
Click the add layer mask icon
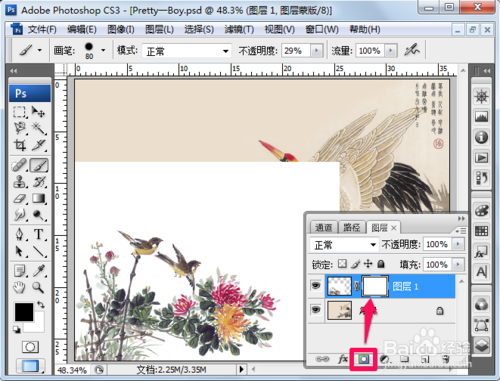click(x=363, y=359)
